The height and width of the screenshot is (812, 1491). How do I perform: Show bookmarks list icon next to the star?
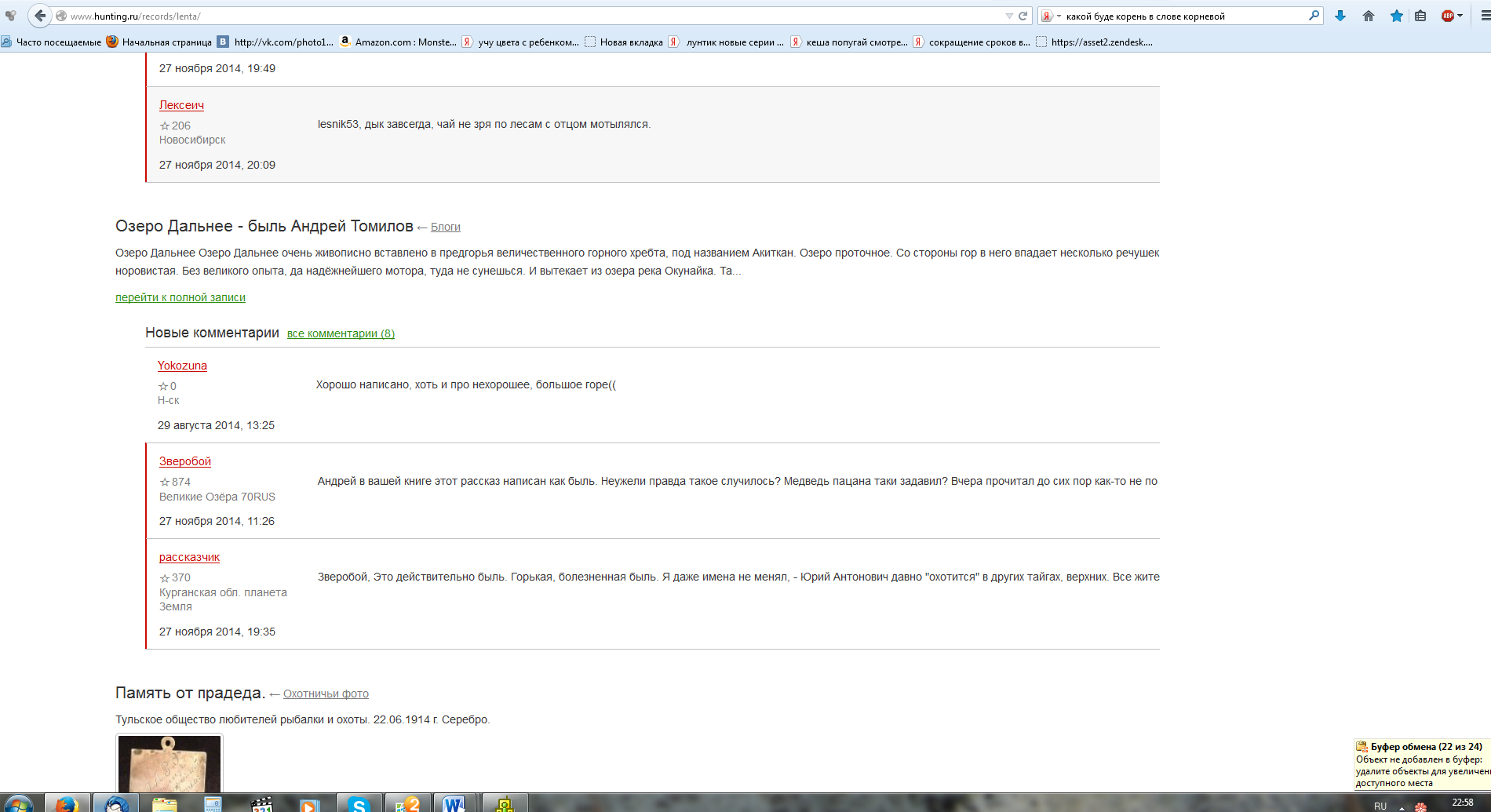coord(1420,16)
